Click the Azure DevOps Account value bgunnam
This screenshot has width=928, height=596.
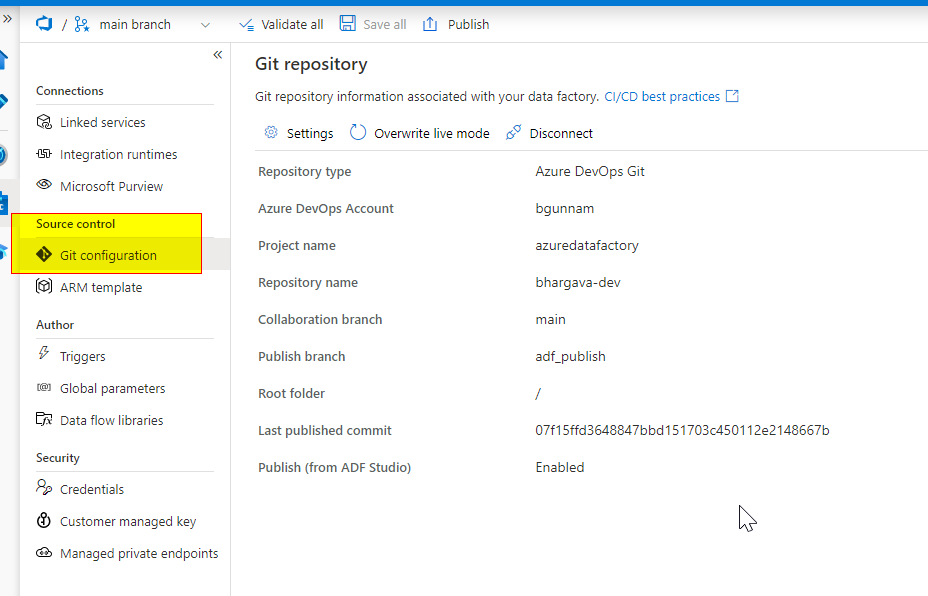tap(565, 208)
